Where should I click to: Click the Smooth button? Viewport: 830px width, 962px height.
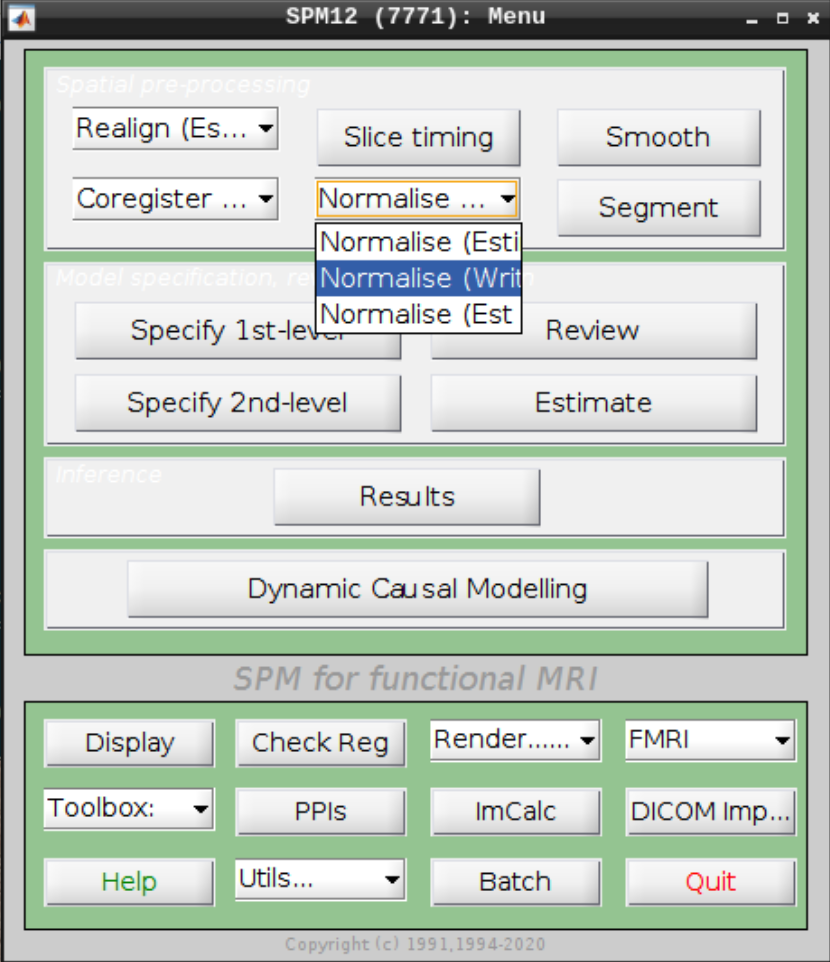tap(658, 137)
